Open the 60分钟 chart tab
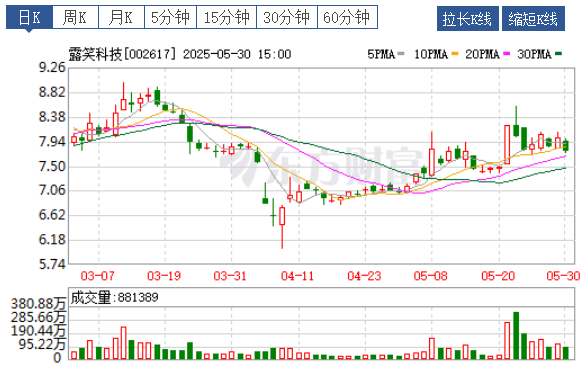The height and width of the screenshot is (367, 582). point(347,17)
